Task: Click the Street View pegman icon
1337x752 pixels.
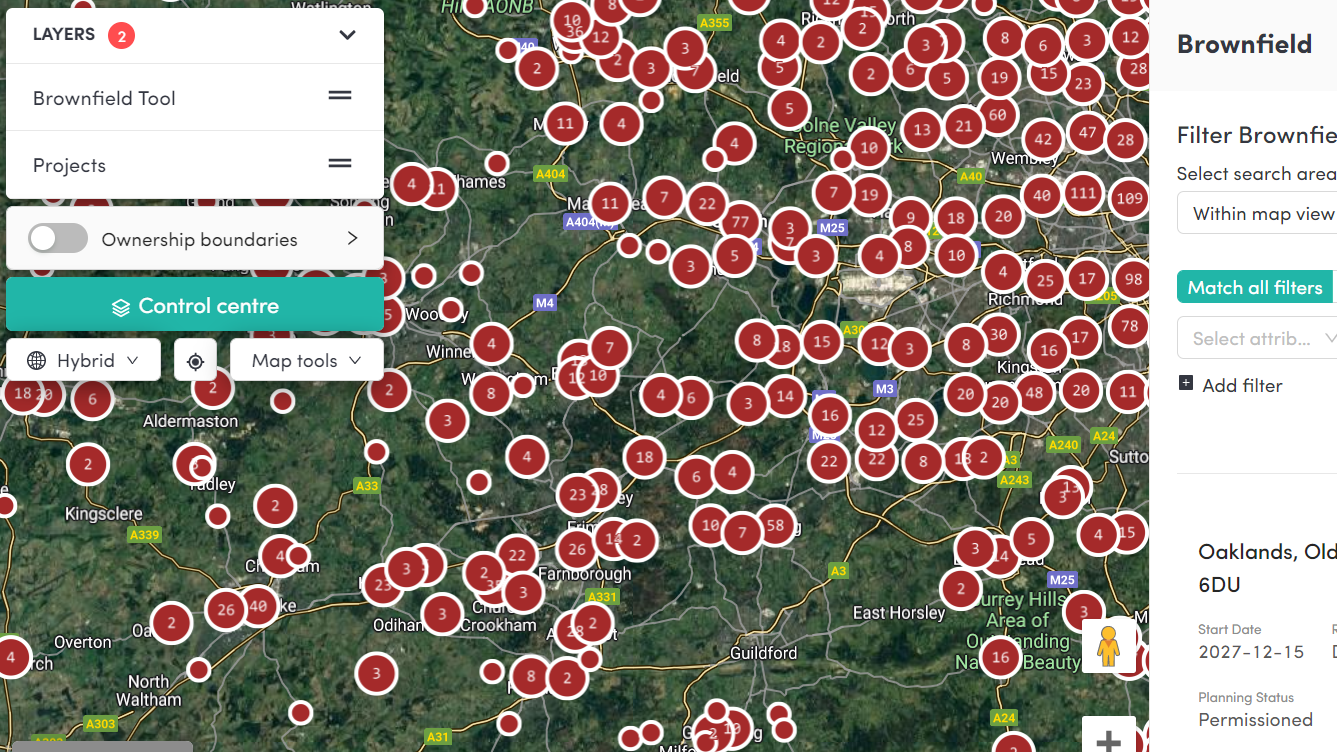Action: tap(1108, 646)
